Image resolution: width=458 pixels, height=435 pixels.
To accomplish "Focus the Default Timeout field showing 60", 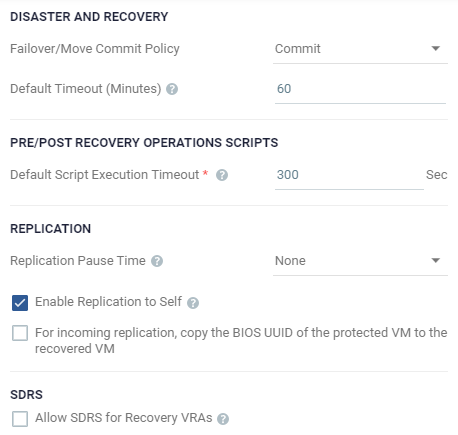I will pos(360,89).
